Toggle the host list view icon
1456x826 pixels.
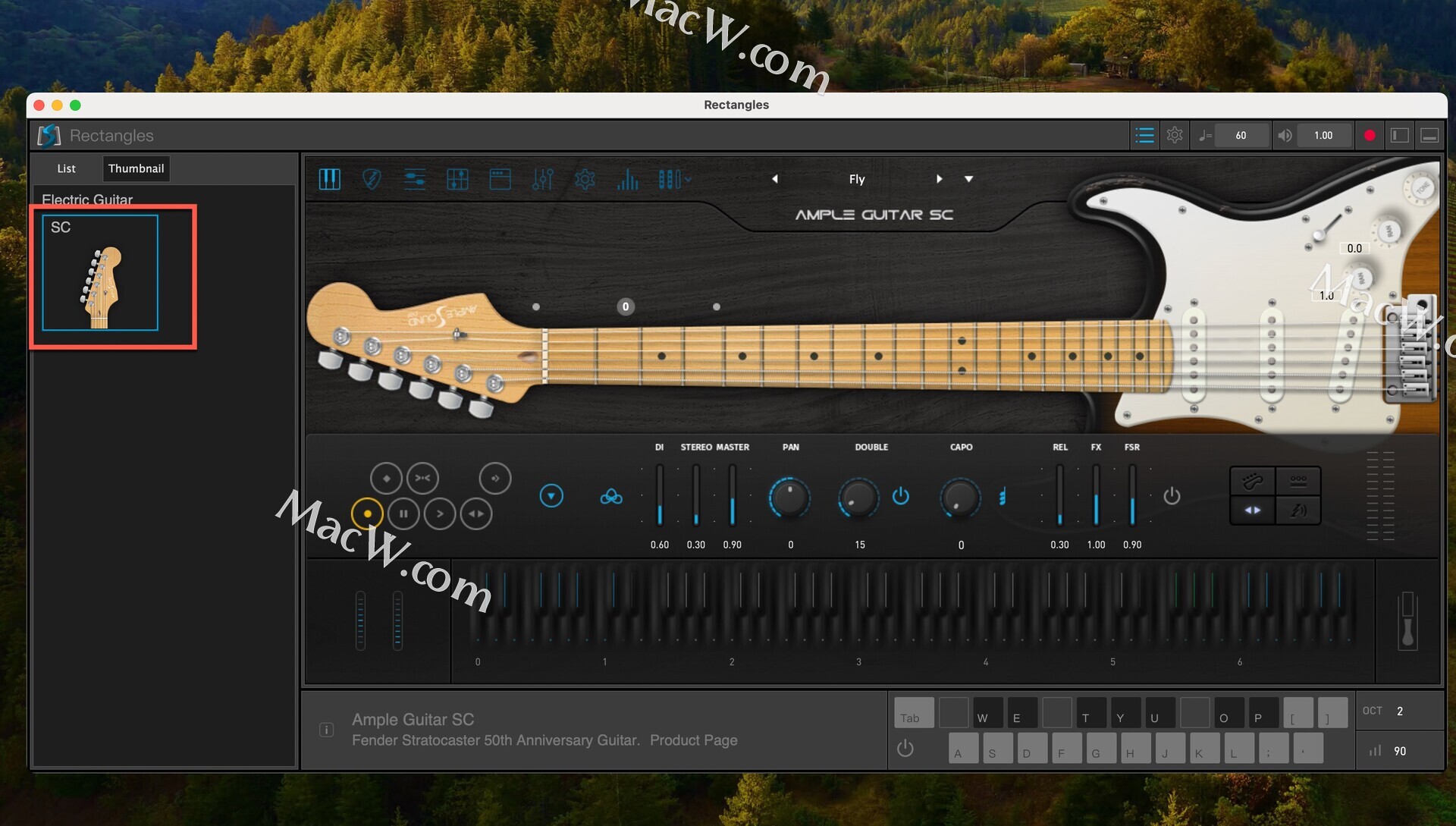1144,136
